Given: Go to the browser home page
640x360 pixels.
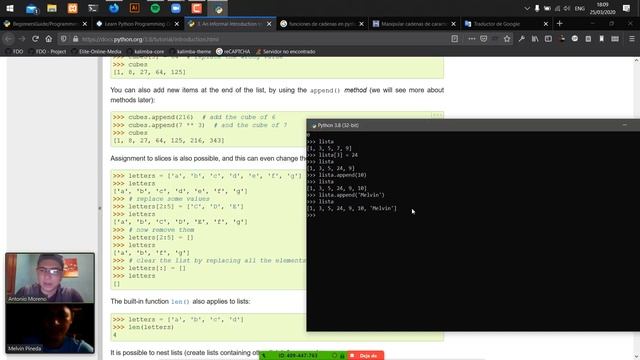Looking at the screenshot, I should click(49, 39).
